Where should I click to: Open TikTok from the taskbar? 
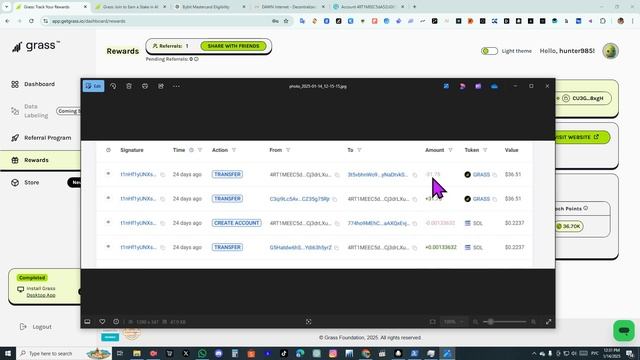284,353
